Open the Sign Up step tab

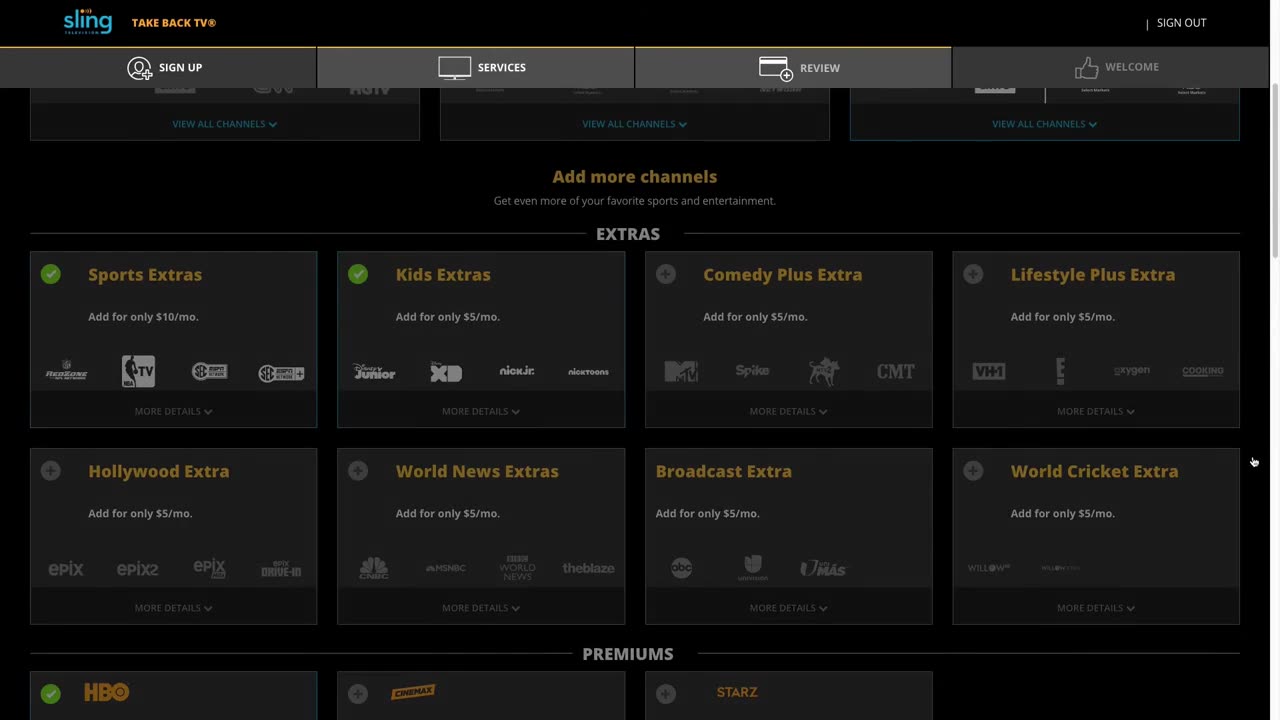pyautogui.click(x=158, y=67)
